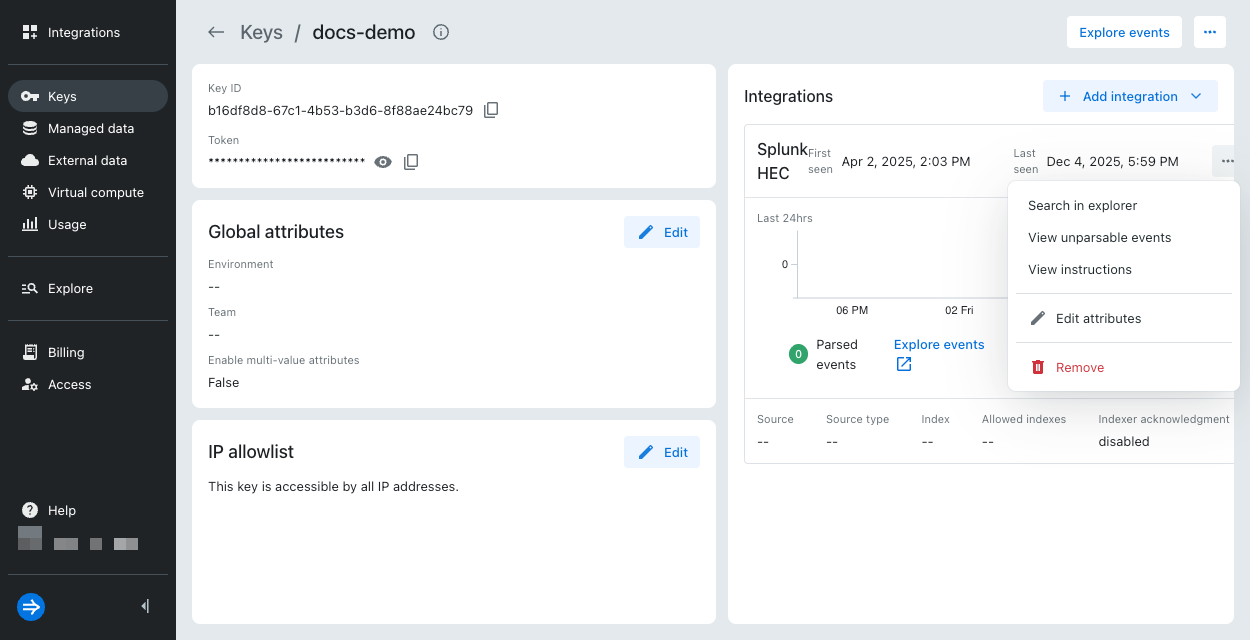The image size is (1250, 640).
Task: Click the Splunk HEC integration title
Action: click(781, 161)
